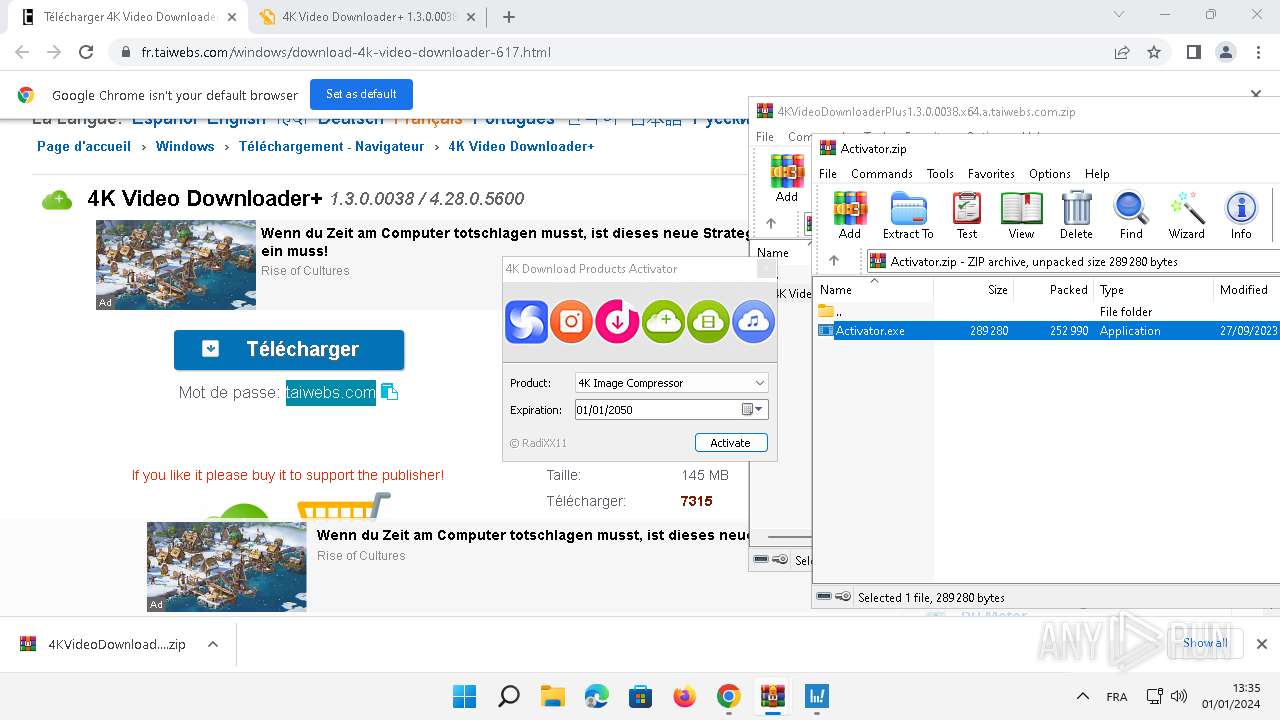Click the Find magnifier toolbar icon
The width and height of the screenshot is (1280, 720).
(x=1131, y=215)
